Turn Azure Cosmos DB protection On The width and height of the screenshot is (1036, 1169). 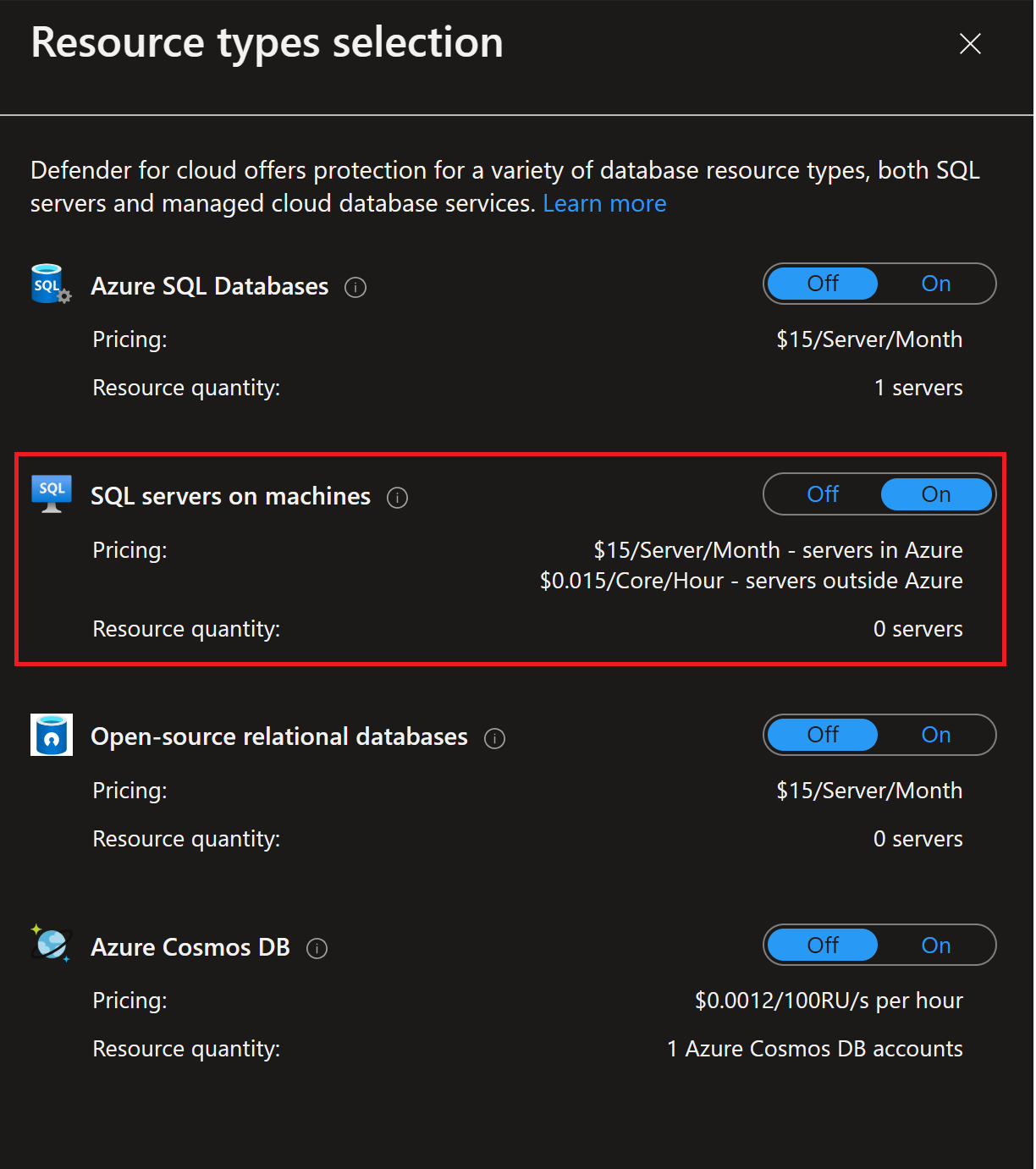click(936, 946)
